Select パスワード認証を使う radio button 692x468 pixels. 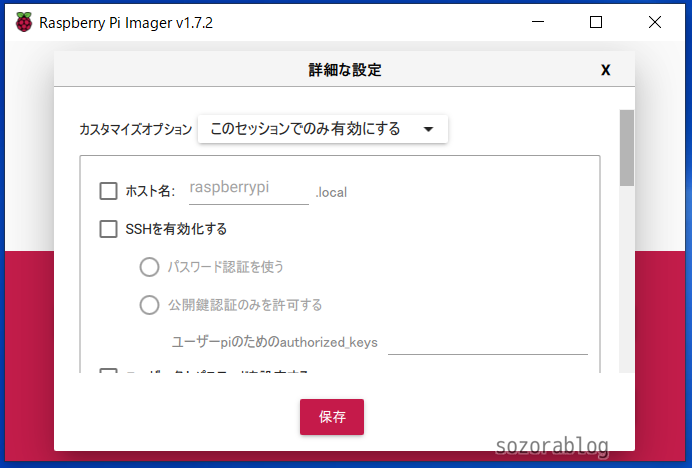point(149,267)
